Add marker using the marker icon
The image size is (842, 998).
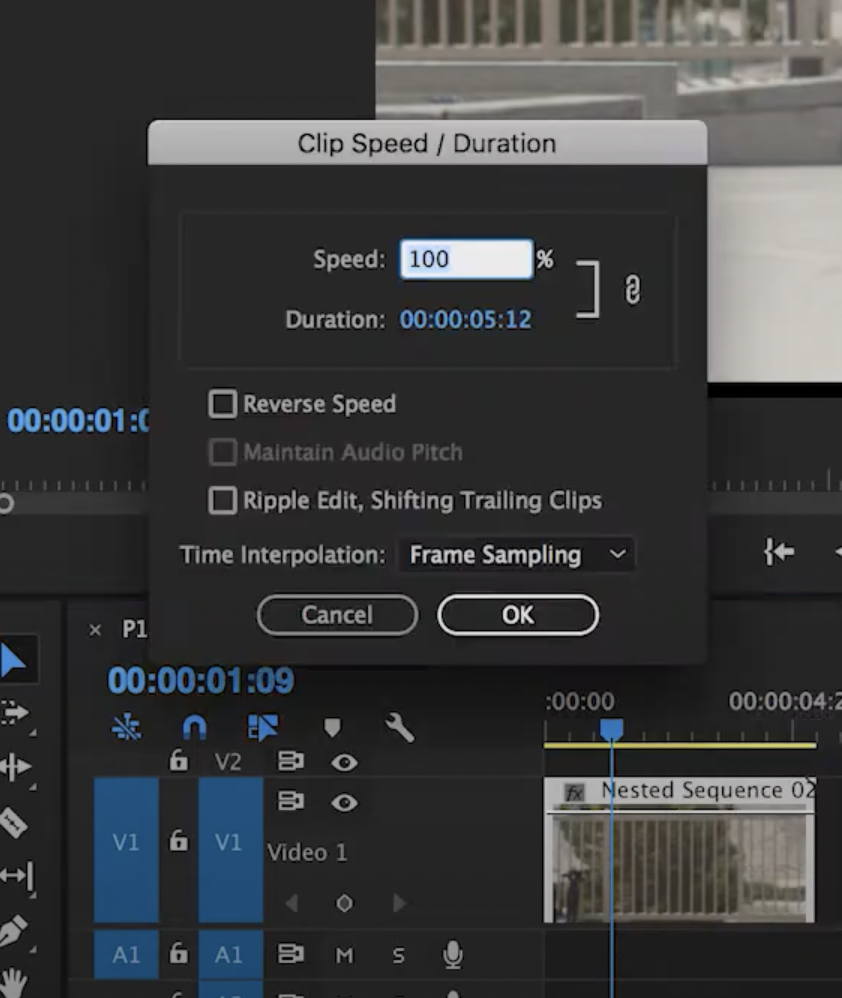pyautogui.click(x=333, y=728)
